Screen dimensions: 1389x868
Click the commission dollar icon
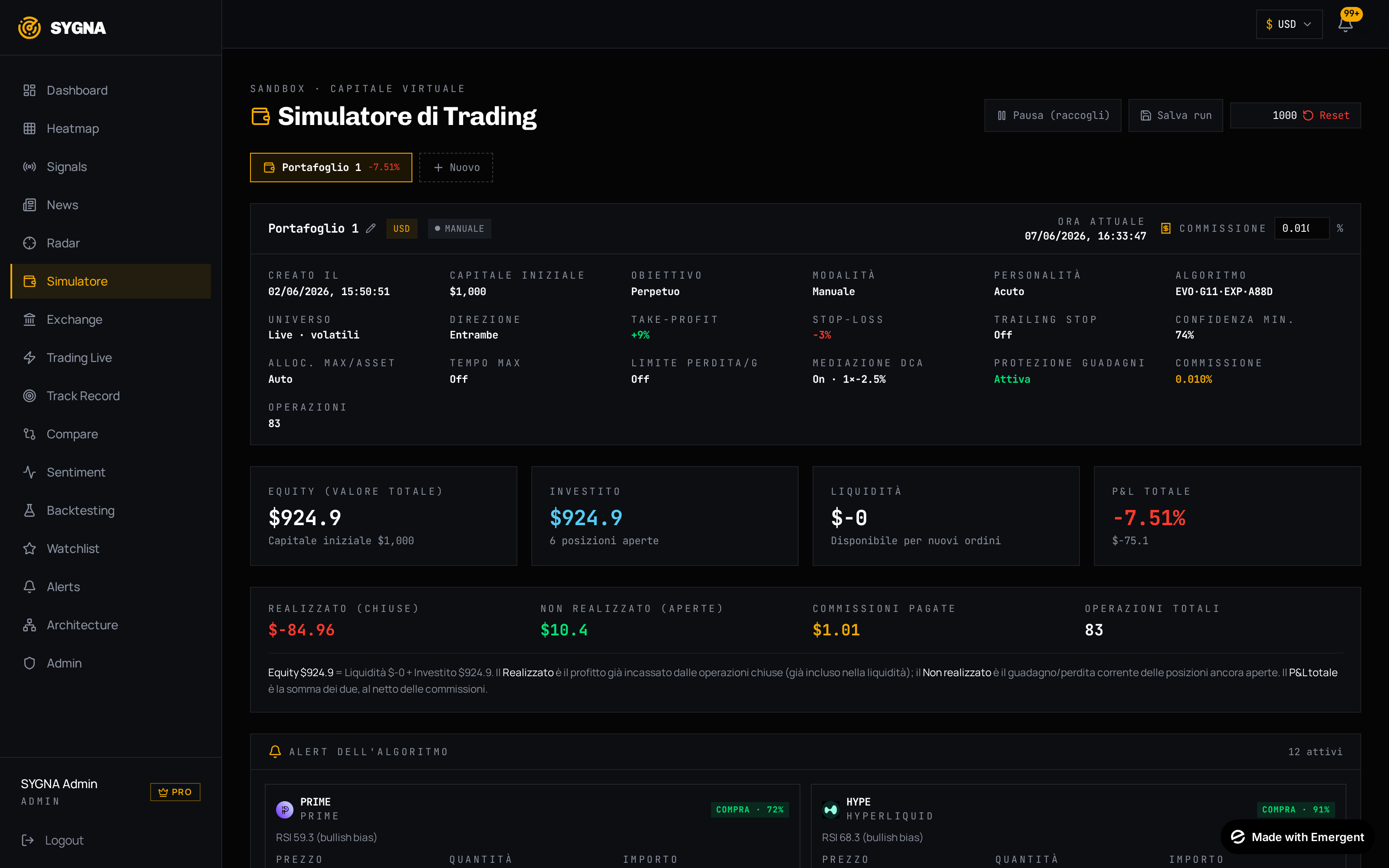(x=1166, y=228)
